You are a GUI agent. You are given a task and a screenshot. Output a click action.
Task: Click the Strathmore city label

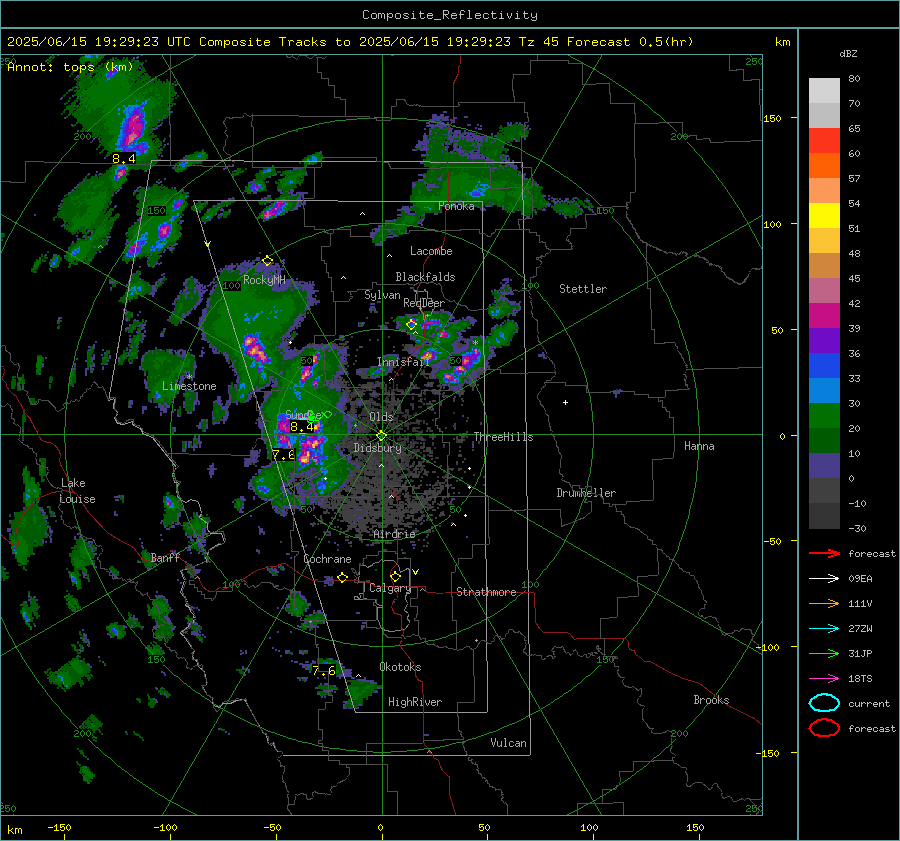(486, 592)
